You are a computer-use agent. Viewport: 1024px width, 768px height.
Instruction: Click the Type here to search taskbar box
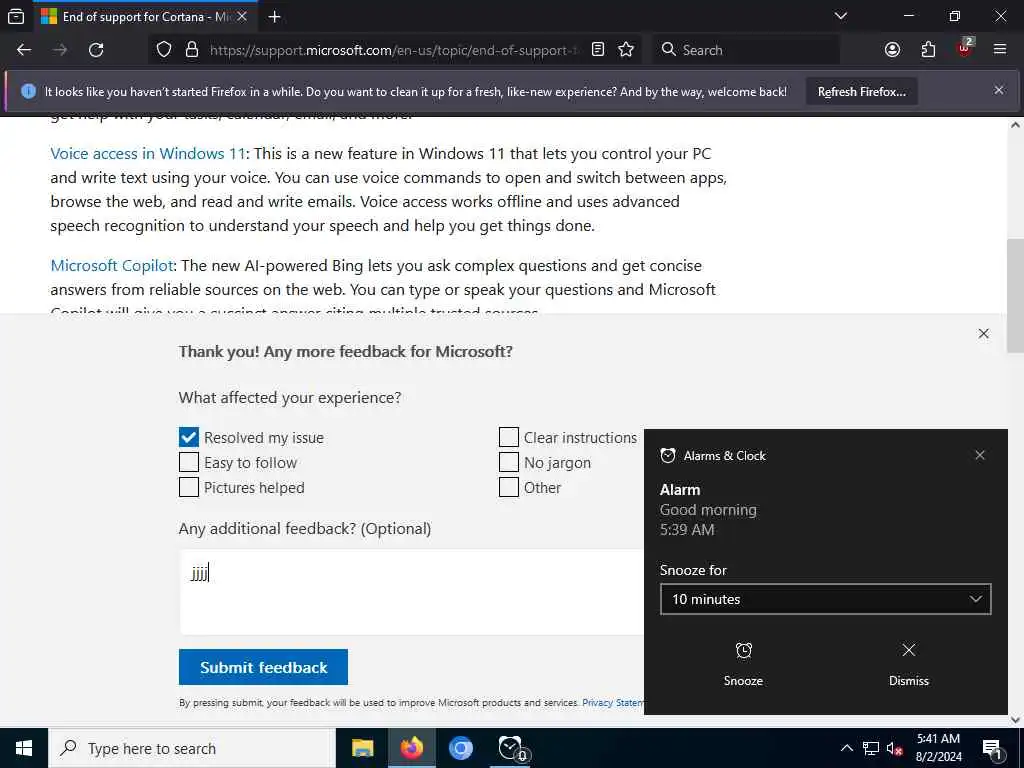[x=192, y=748]
